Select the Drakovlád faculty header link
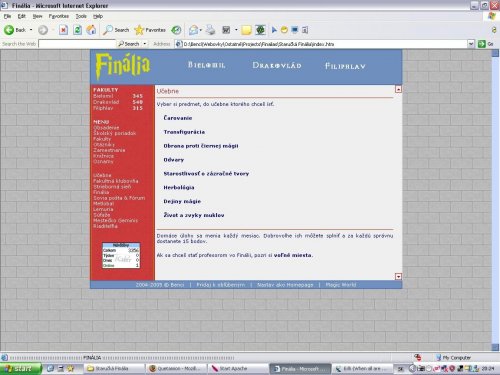 click(x=277, y=65)
